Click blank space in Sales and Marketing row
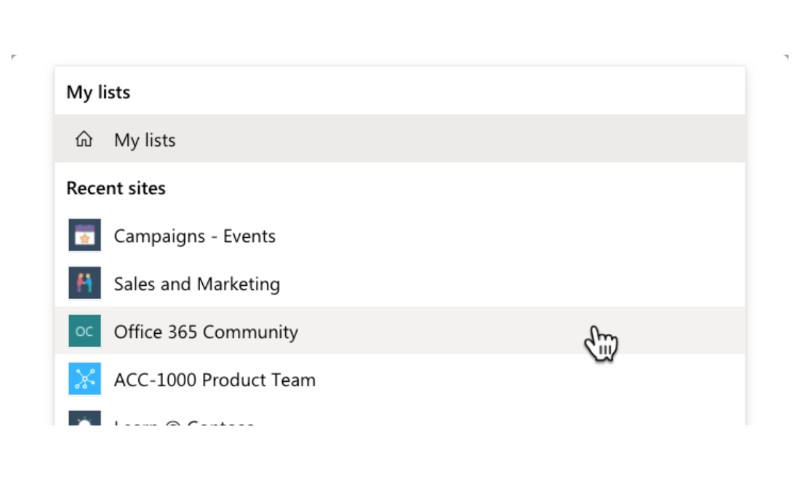 (510, 283)
